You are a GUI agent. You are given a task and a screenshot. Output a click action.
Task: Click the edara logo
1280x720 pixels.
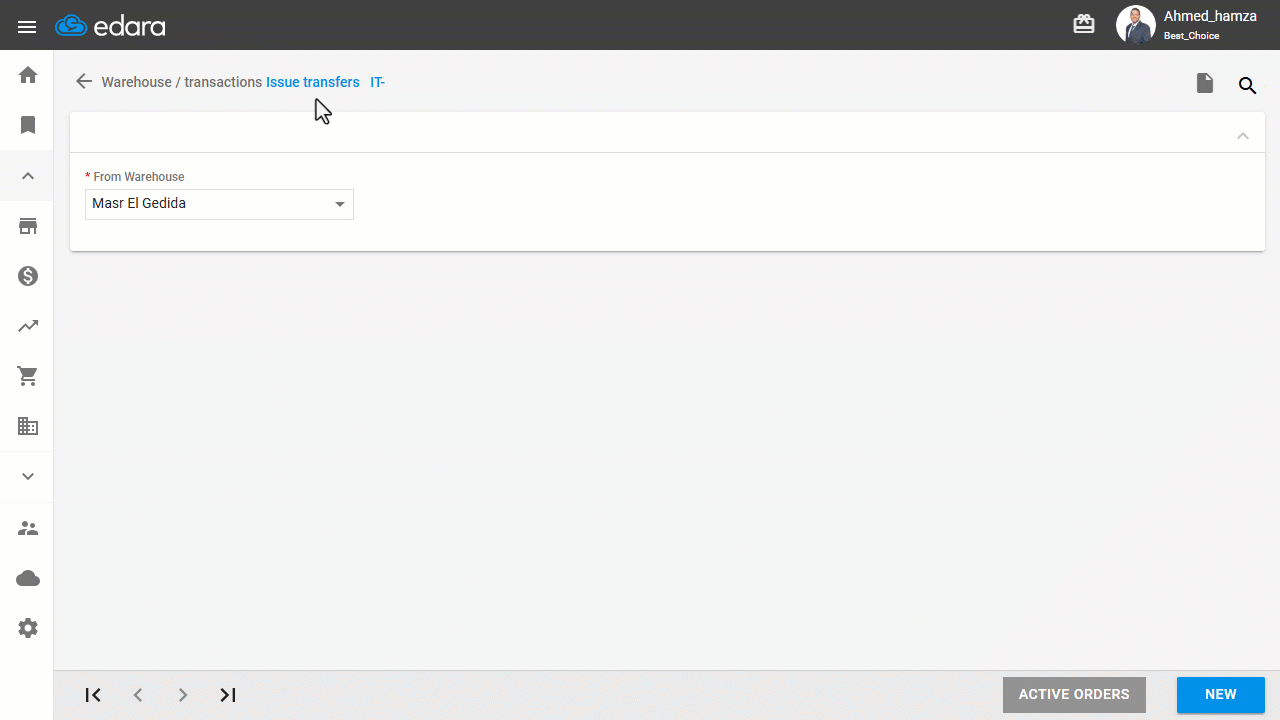110,26
